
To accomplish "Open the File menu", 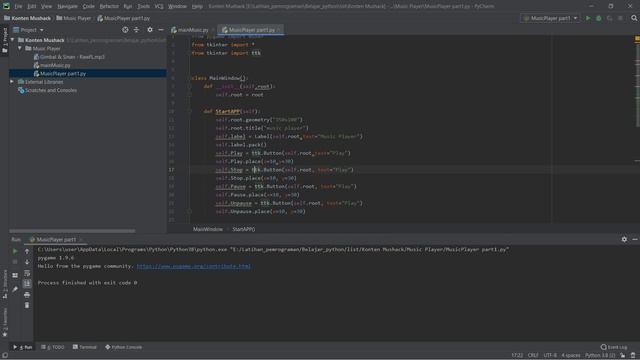I will pyautogui.click(x=18, y=6).
